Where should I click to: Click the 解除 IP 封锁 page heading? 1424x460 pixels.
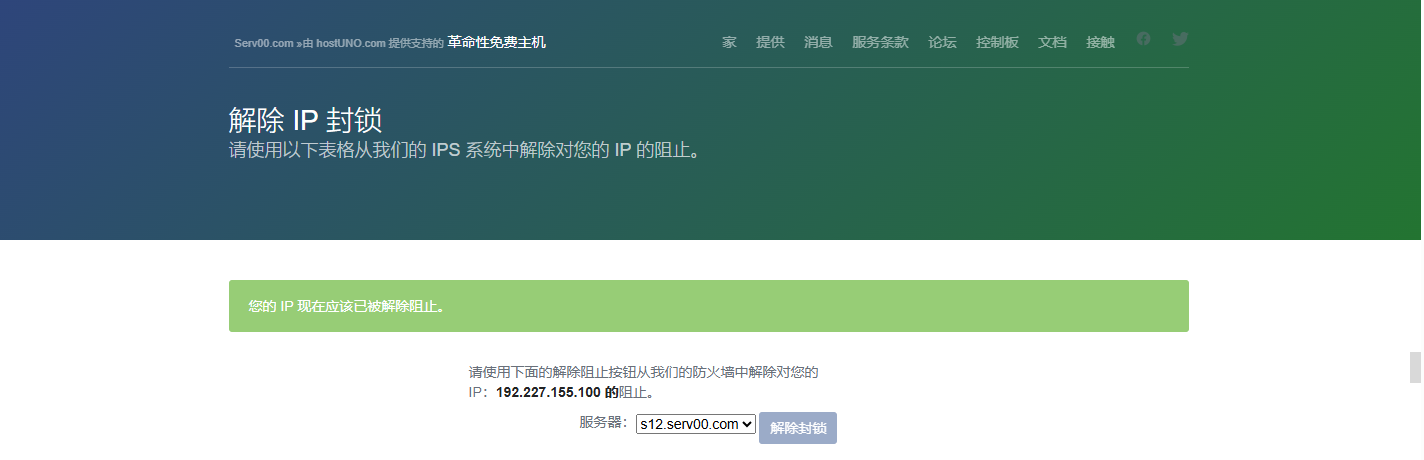point(305,120)
